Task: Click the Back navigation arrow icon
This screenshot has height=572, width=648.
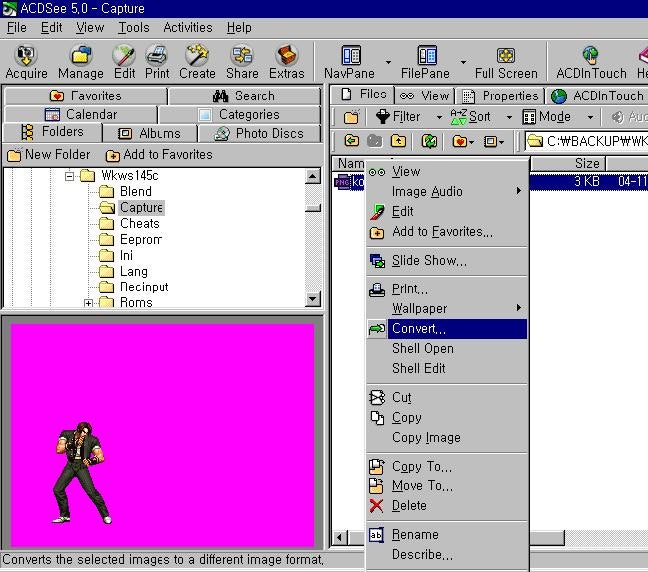Action: pos(352,141)
